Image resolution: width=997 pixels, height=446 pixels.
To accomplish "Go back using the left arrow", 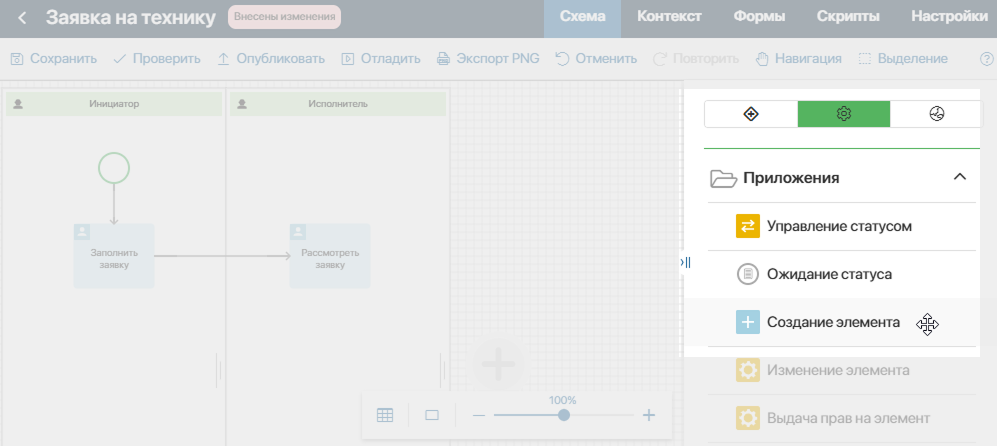I will pos(22,18).
